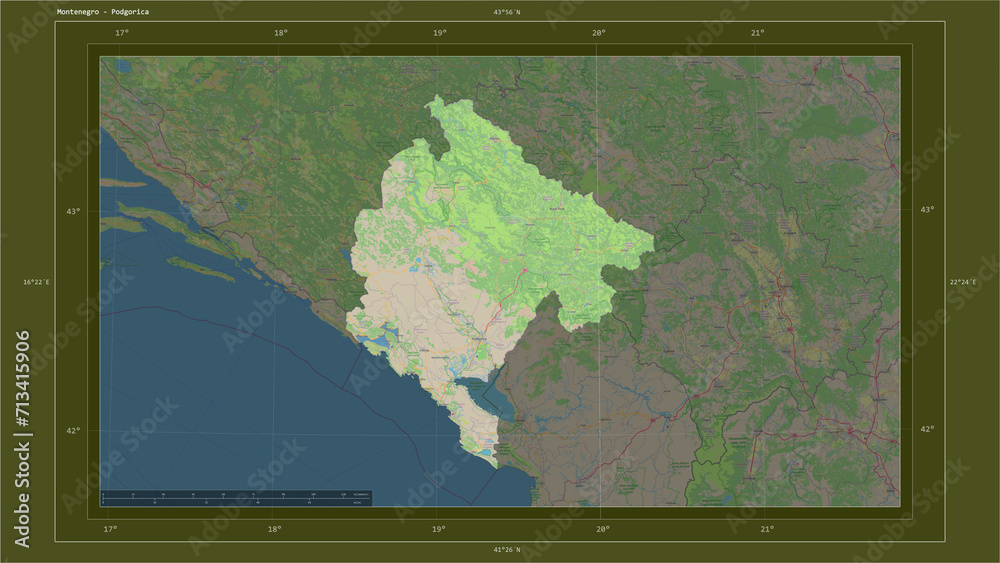This screenshot has height=563, width=1000.
Task: Select the 43° label on the right margin
Action: [x=927, y=209]
